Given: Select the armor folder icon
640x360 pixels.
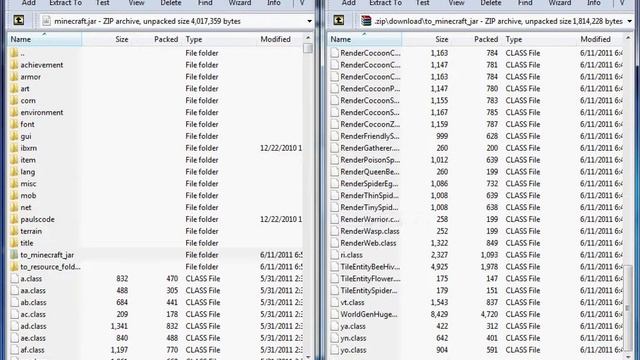Looking at the screenshot, I should click(14, 77).
